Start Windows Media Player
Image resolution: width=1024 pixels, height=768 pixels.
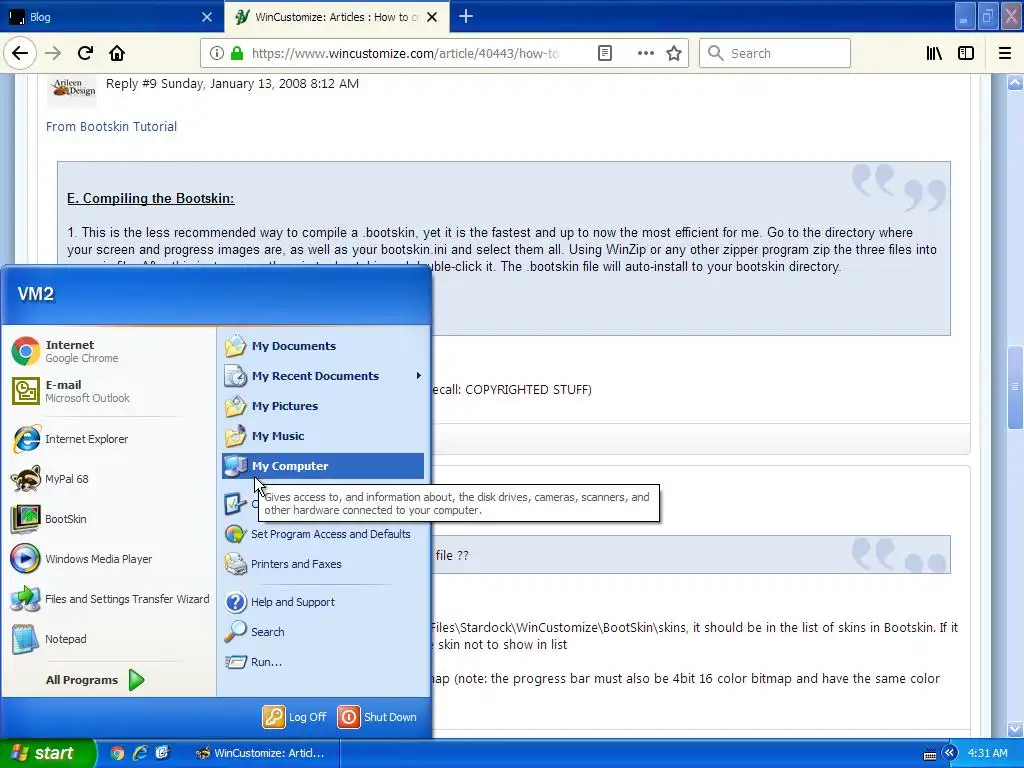tap(82, 558)
